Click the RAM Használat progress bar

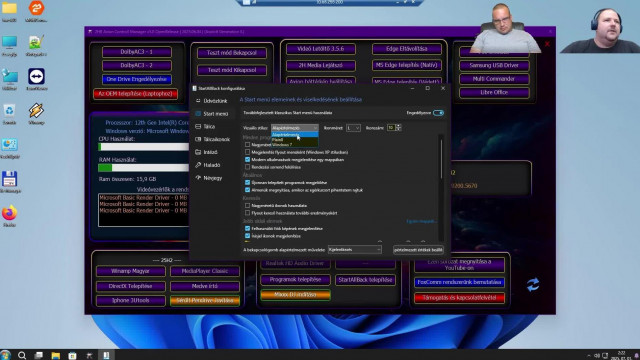144,168
